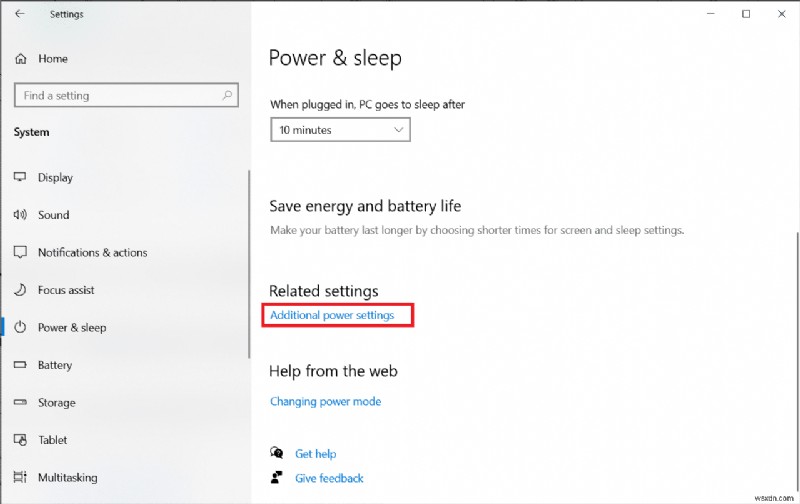Image resolution: width=800 pixels, height=504 pixels.
Task: Click the Notifications & actions icon
Action: click(x=19, y=253)
